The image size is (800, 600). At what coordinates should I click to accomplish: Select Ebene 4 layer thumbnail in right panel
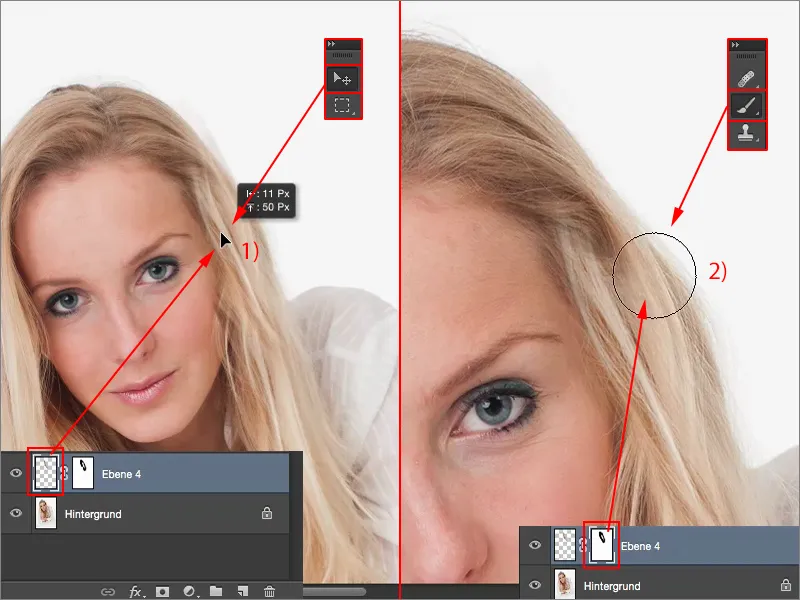point(564,545)
